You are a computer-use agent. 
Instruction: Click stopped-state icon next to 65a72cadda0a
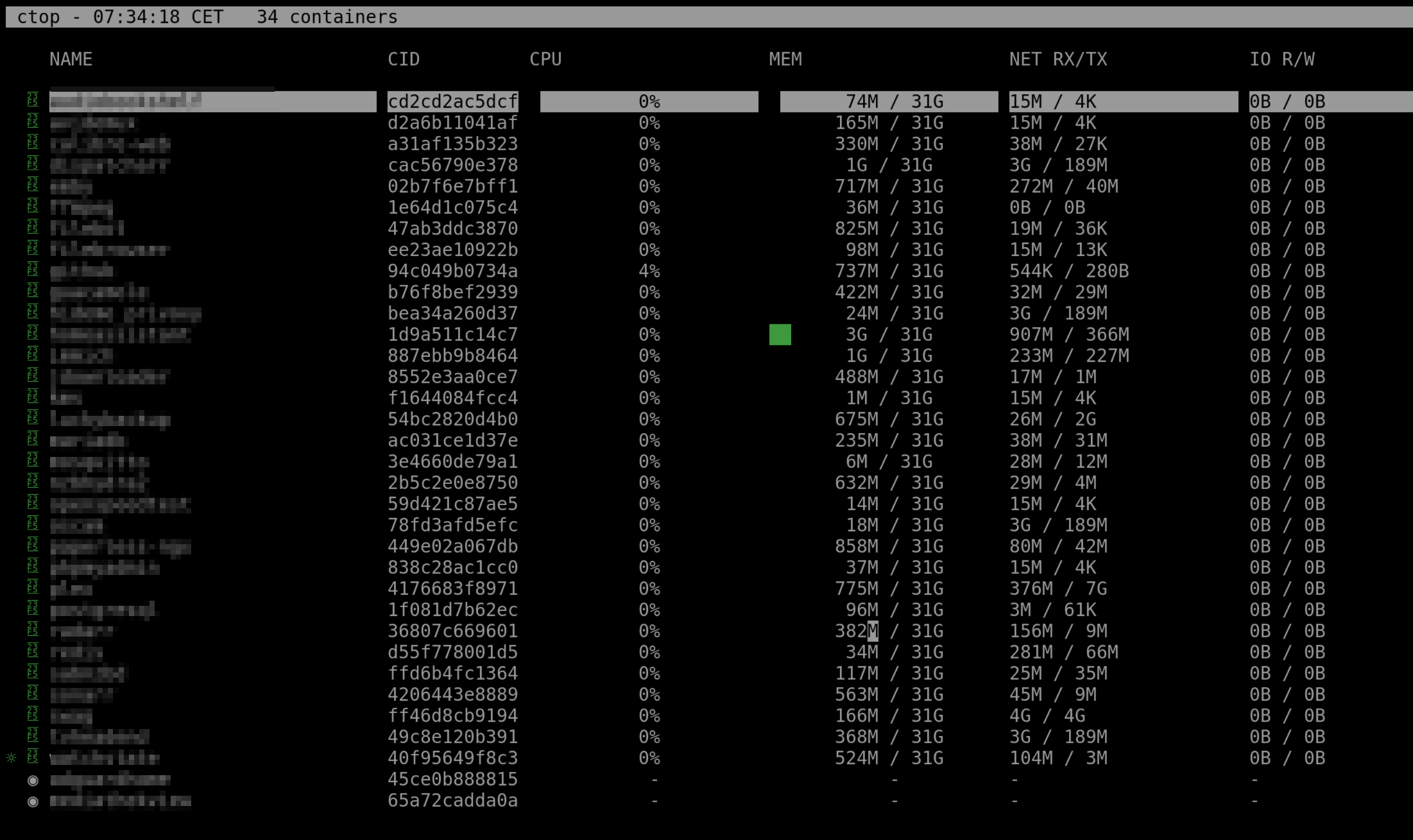click(x=33, y=801)
